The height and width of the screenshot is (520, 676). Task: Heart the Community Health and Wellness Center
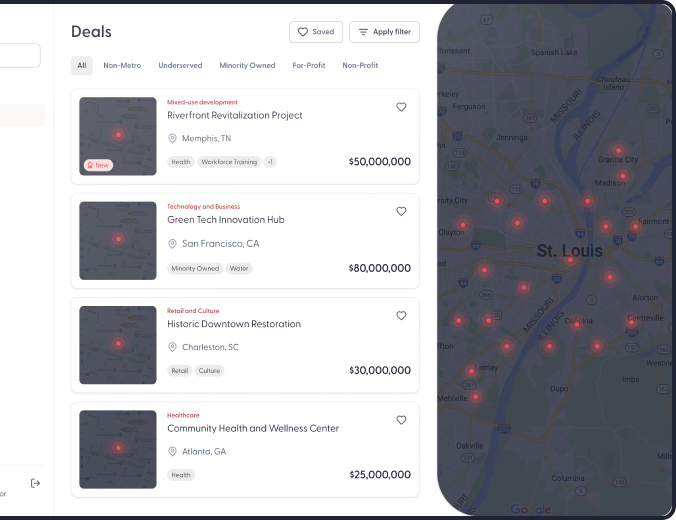coord(401,420)
